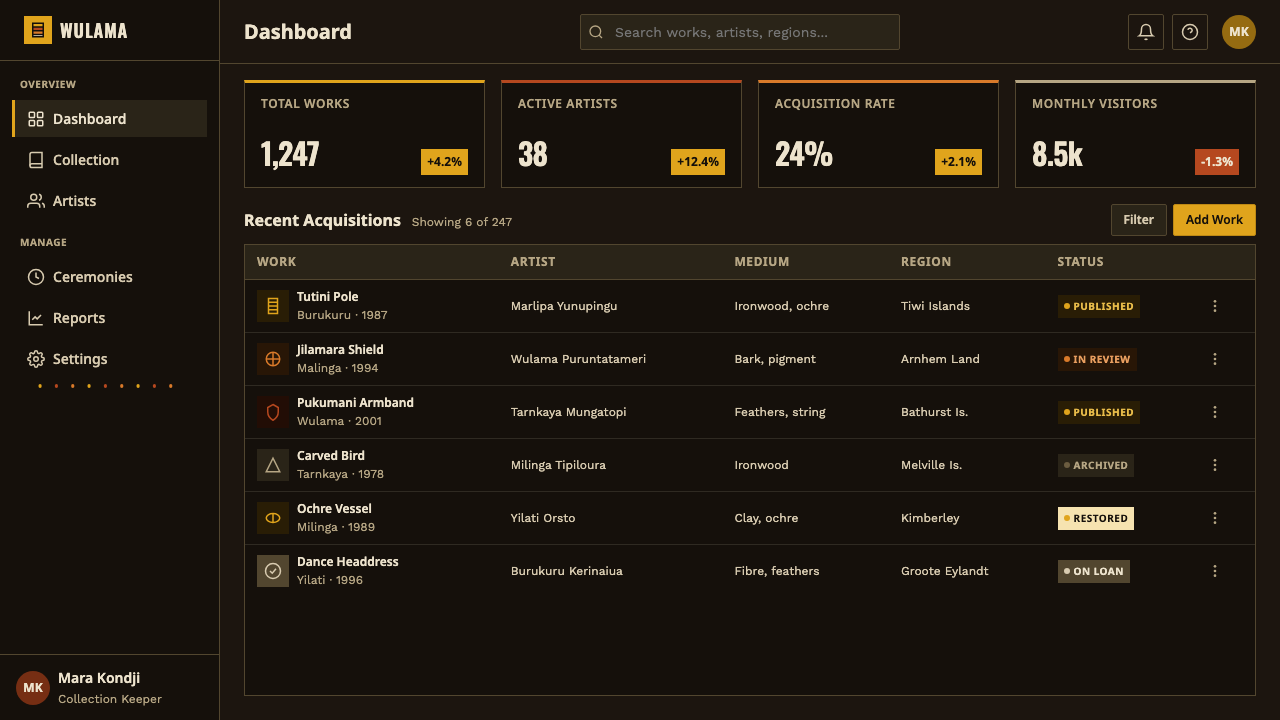Open Mara Kondji profile name
The image size is (1280, 720).
pos(99,678)
